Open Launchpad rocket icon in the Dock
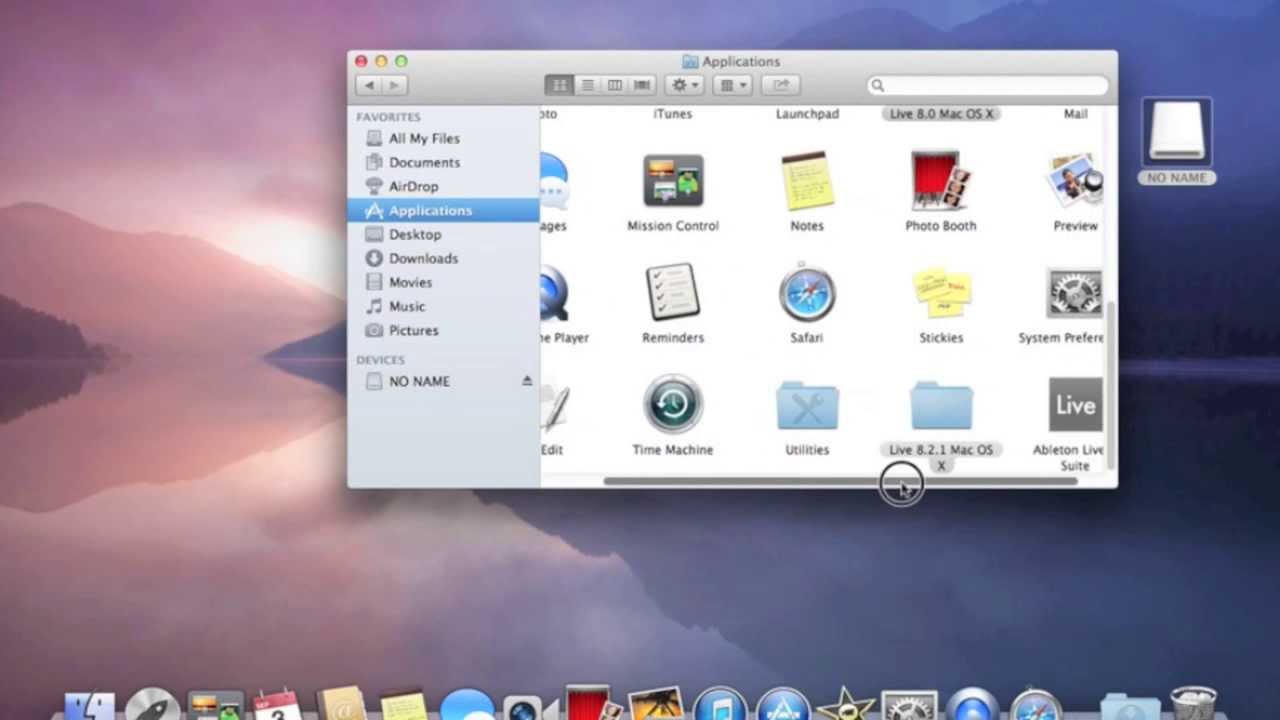This screenshot has height=720, width=1280. pyautogui.click(x=152, y=704)
